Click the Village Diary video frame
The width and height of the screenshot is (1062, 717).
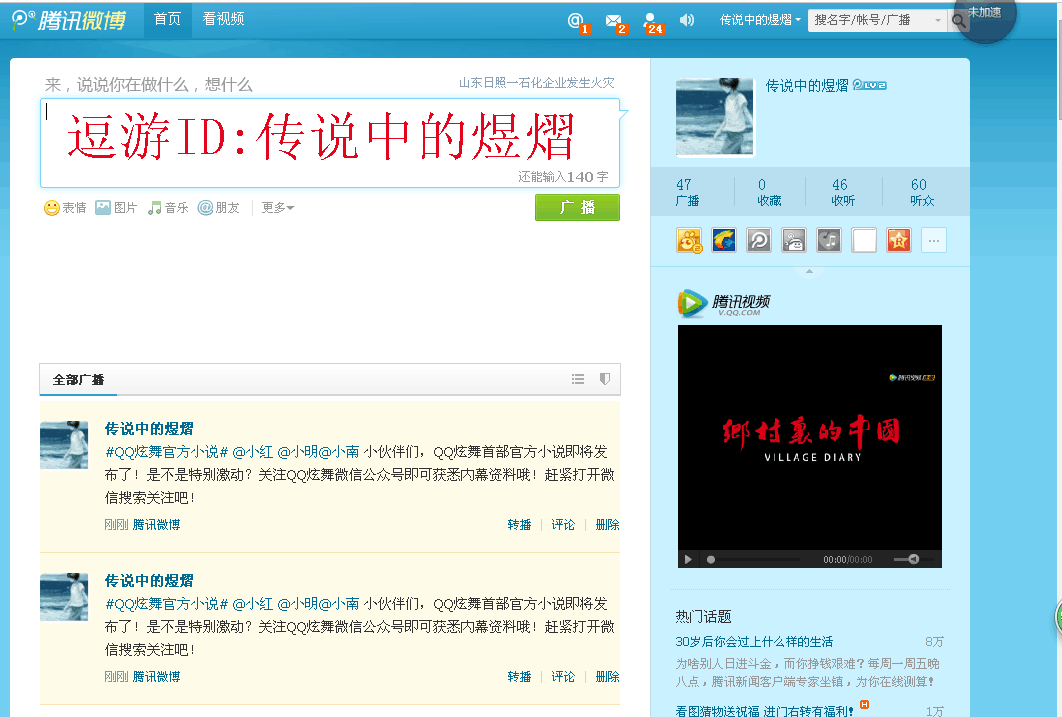[x=809, y=437]
